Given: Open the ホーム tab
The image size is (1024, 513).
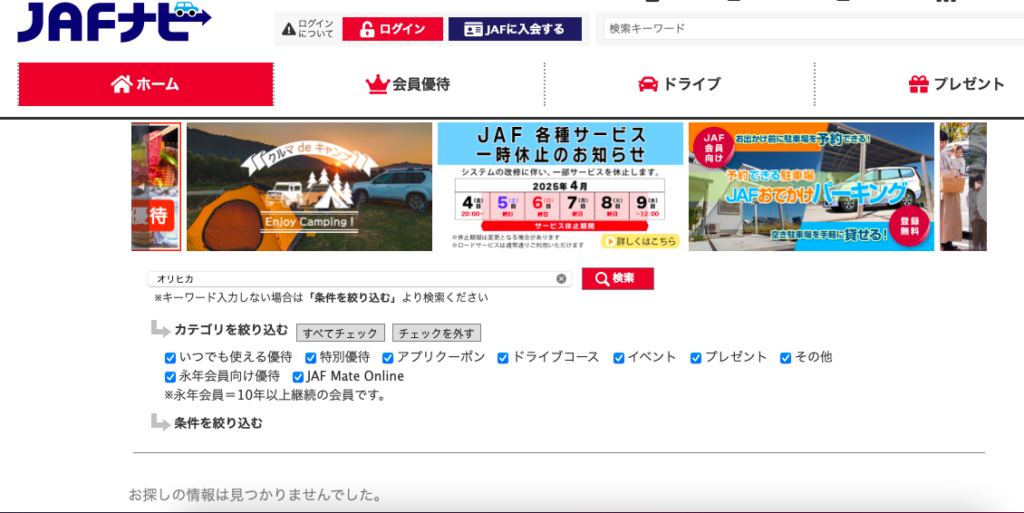Looking at the screenshot, I should (146, 84).
